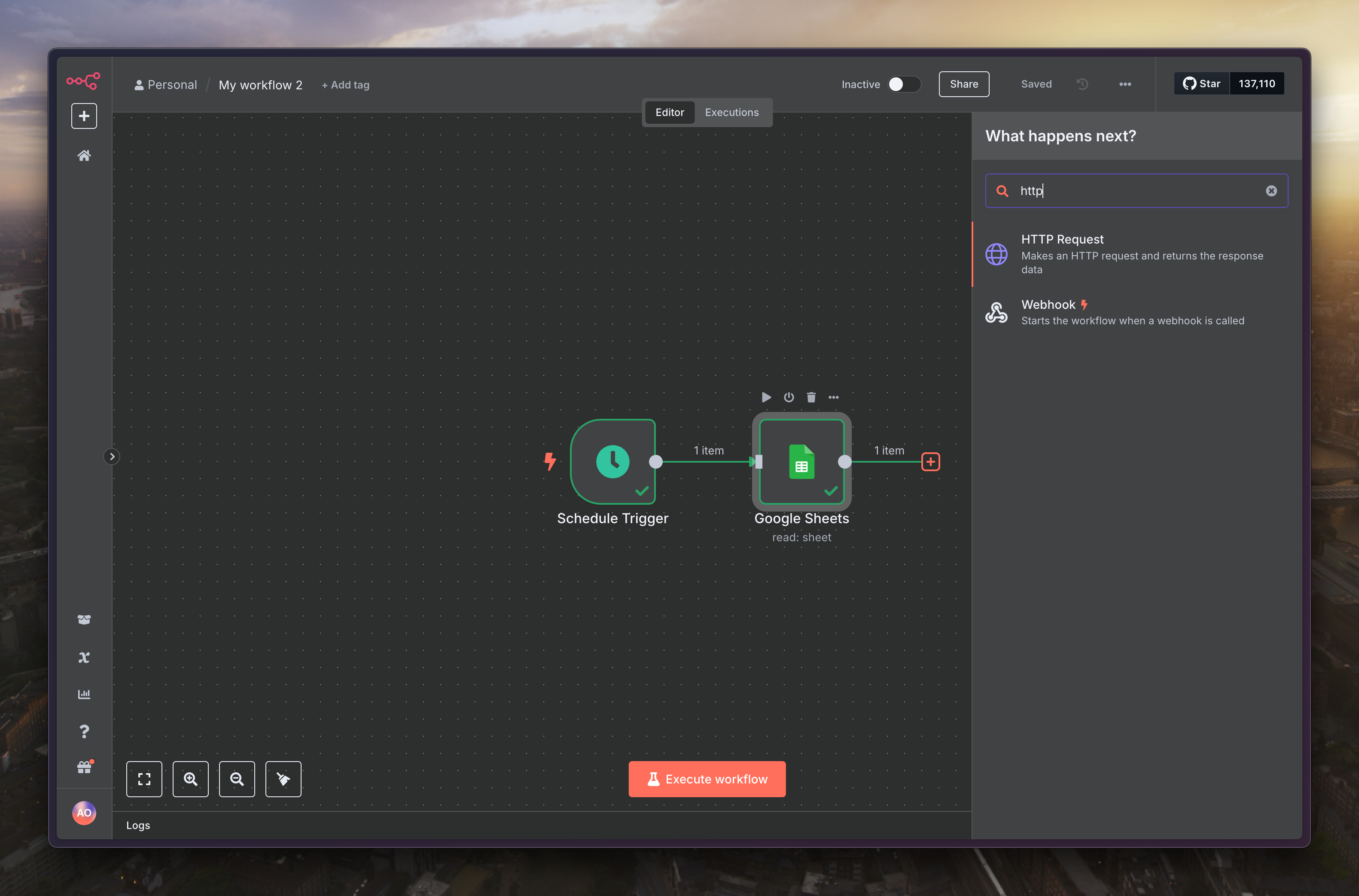Open the Help question mark icon
This screenshot has width=1359, height=896.
point(84,731)
